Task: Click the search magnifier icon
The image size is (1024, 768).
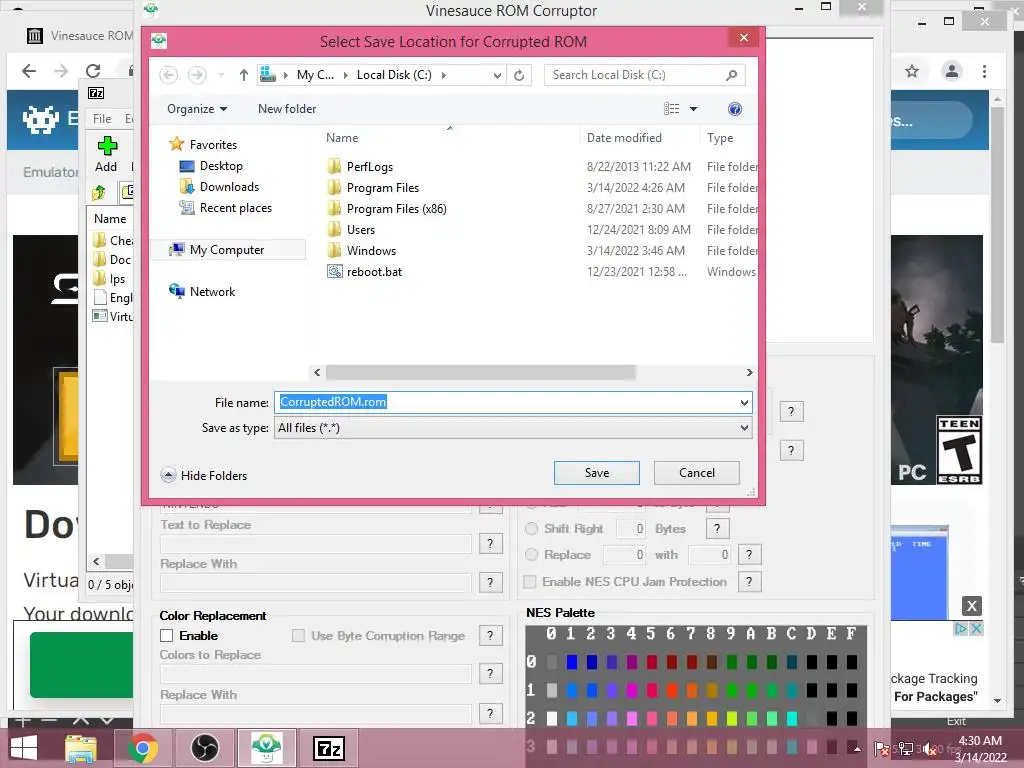Action: [x=731, y=75]
